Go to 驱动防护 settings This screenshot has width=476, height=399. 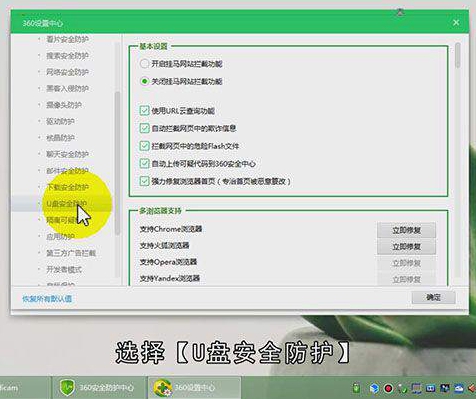coord(60,121)
